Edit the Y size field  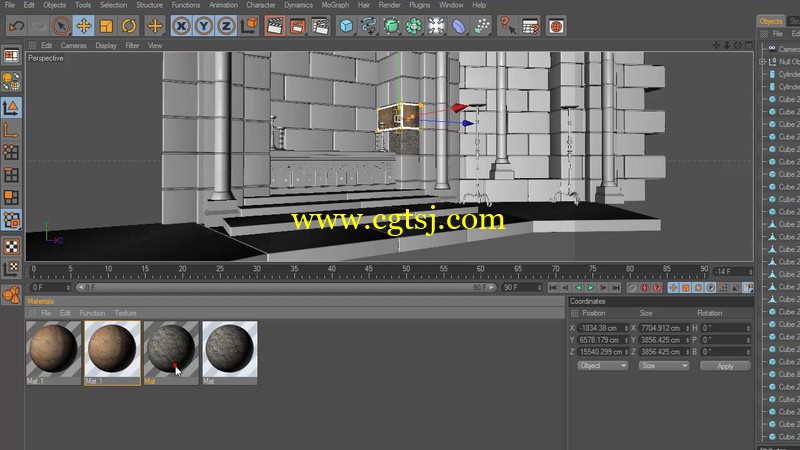pyautogui.click(x=664, y=340)
